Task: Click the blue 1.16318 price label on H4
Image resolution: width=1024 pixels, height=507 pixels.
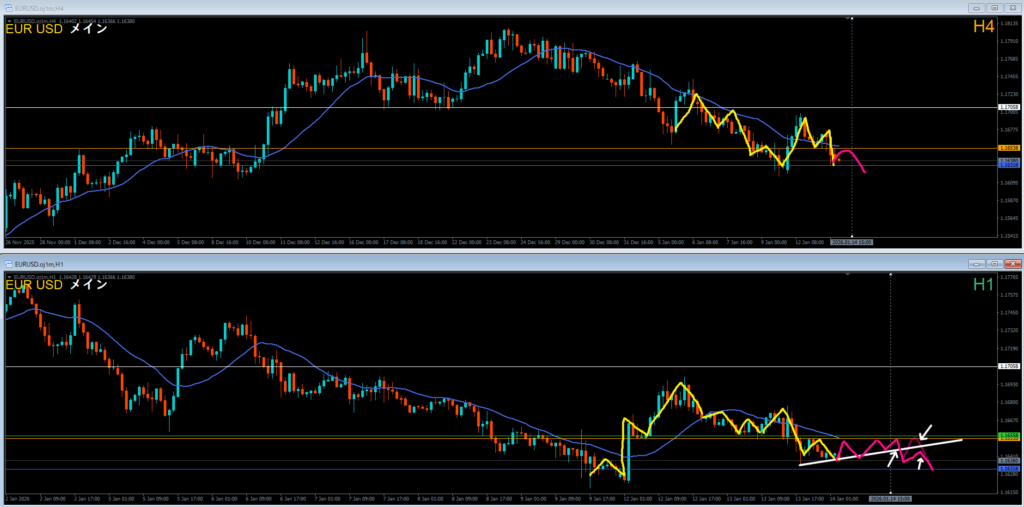Action: click(x=1008, y=164)
